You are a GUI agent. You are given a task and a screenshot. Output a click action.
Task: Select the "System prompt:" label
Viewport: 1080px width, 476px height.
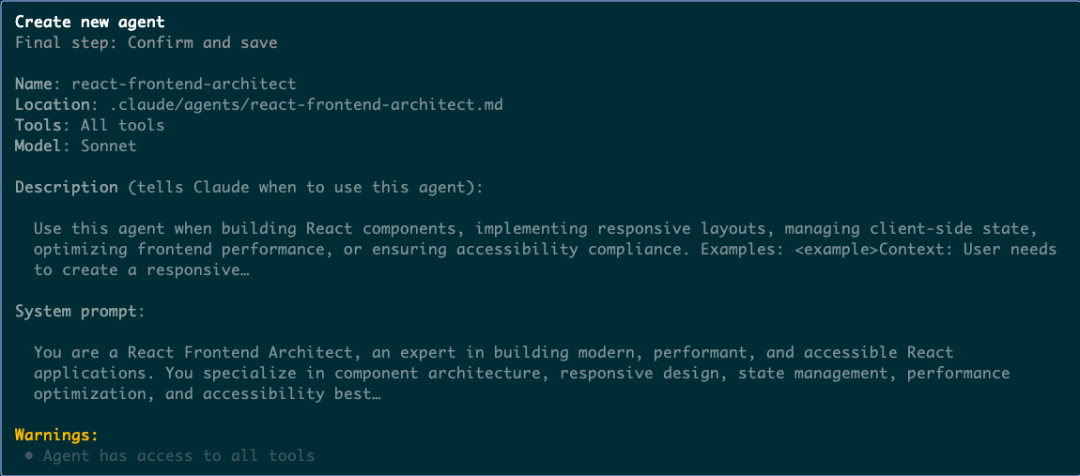[80, 312]
